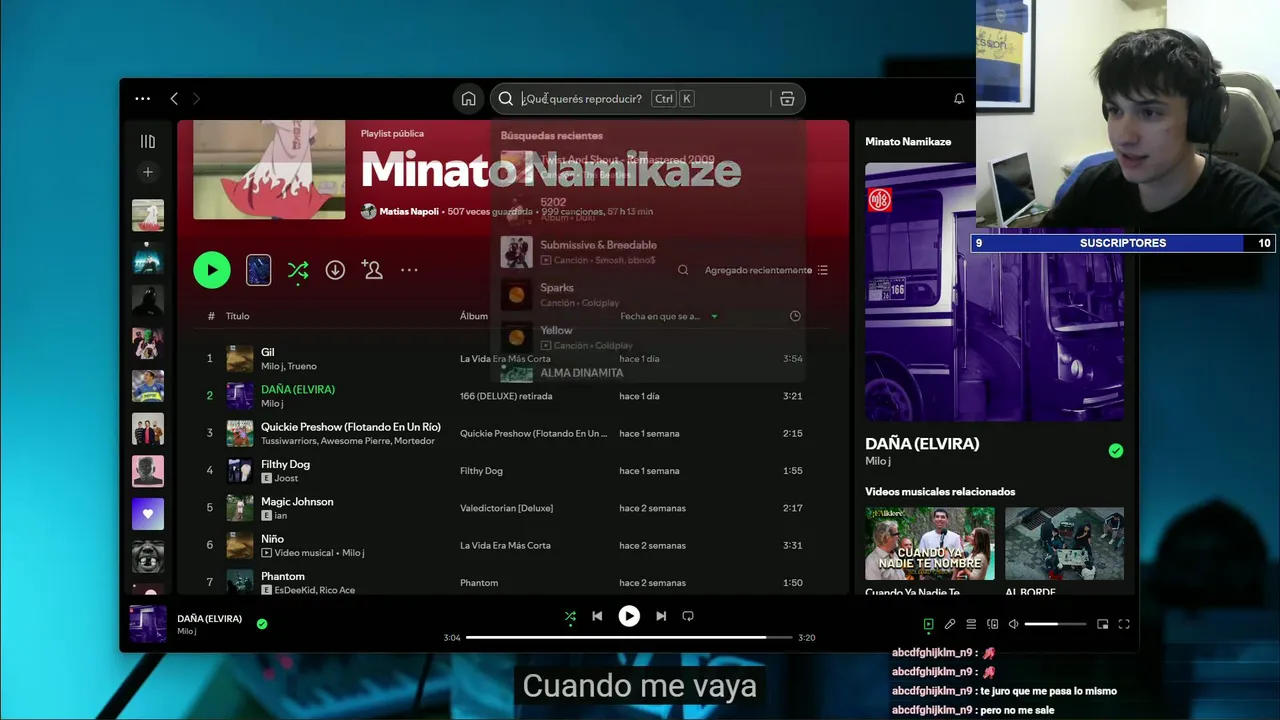Play the Minato Namikaze playlist
The image size is (1280, 720).
click(212, 270)
